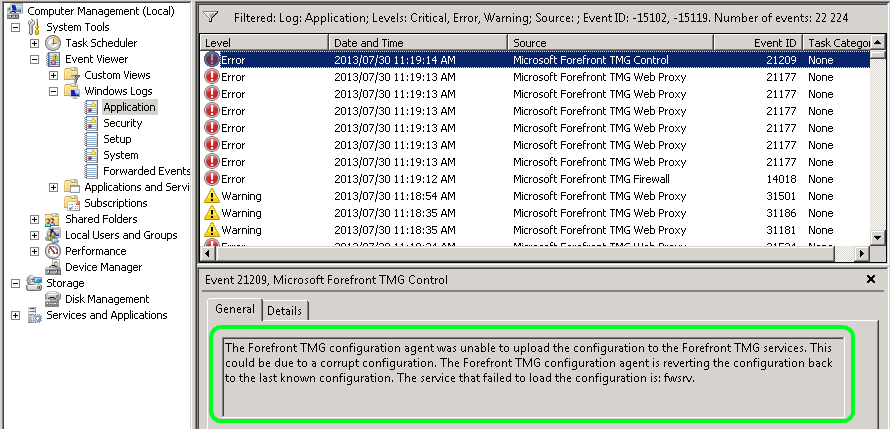Click the filter funnel icon
The height and width of the screenshot is (429, 890).
[x=211, y=17]
